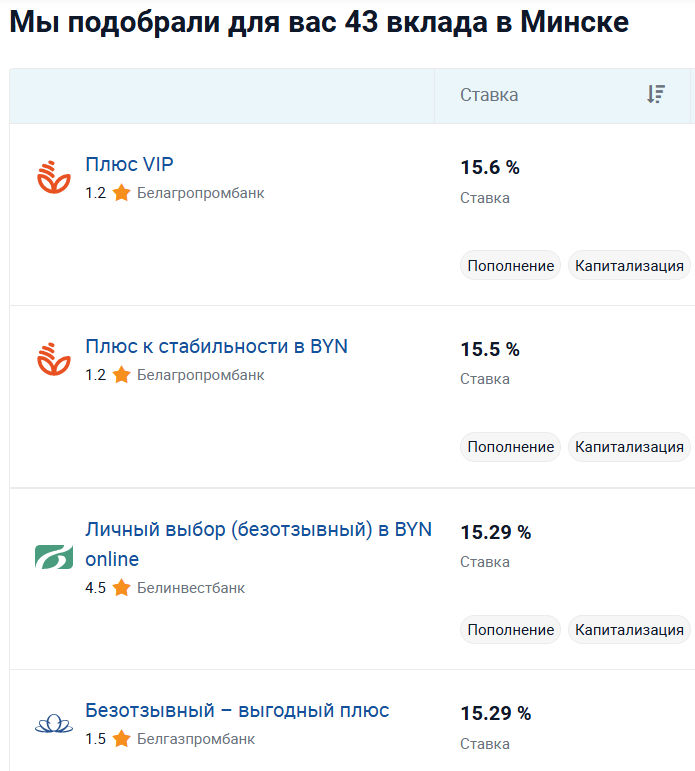Sort deposits using the Ставка sort icon
Viewport: 695px width, 771px height.
[656, 94]
